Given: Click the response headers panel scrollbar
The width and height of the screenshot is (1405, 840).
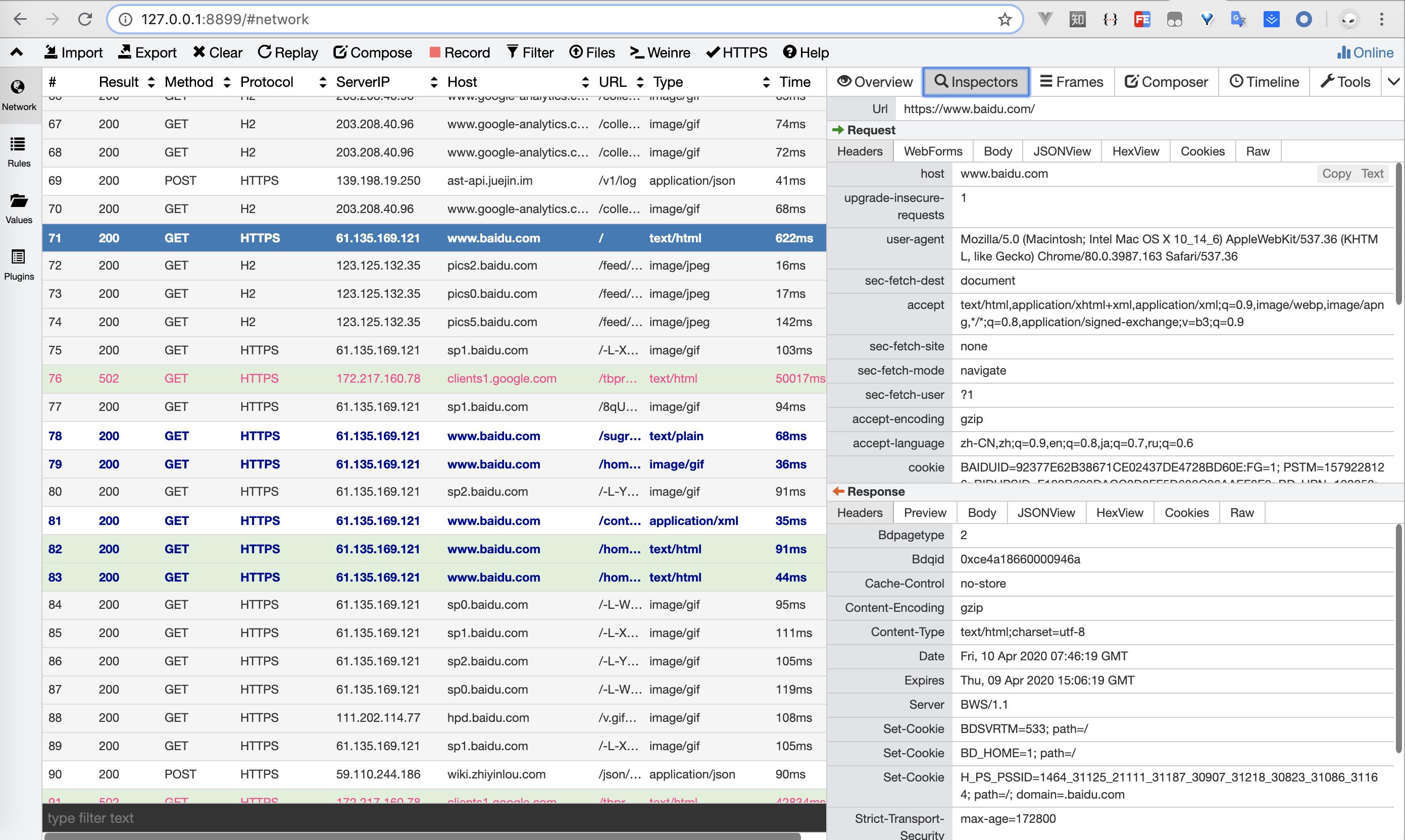Looking at the screenshot, I should (x=1399, y=639).
